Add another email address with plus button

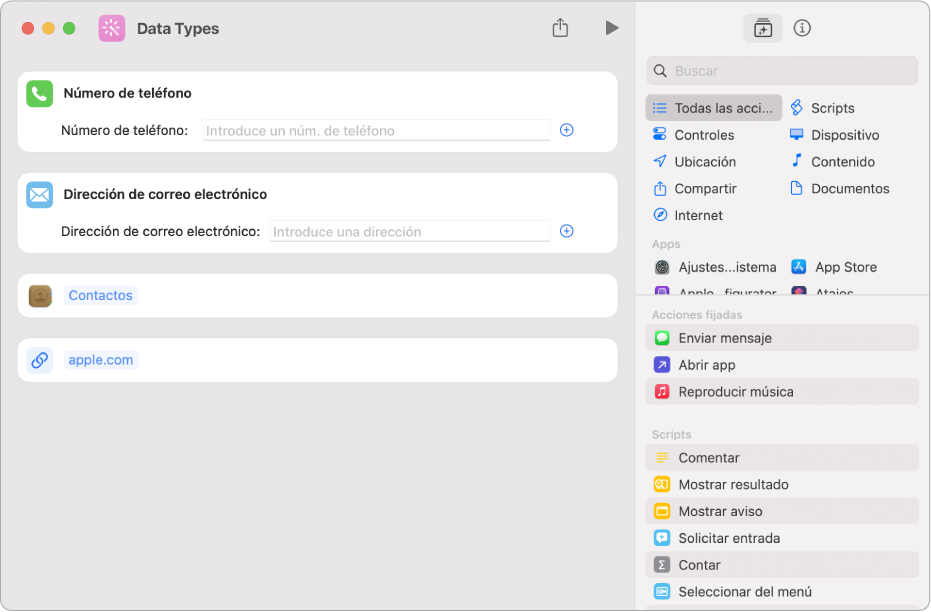(x=566, y=231)
